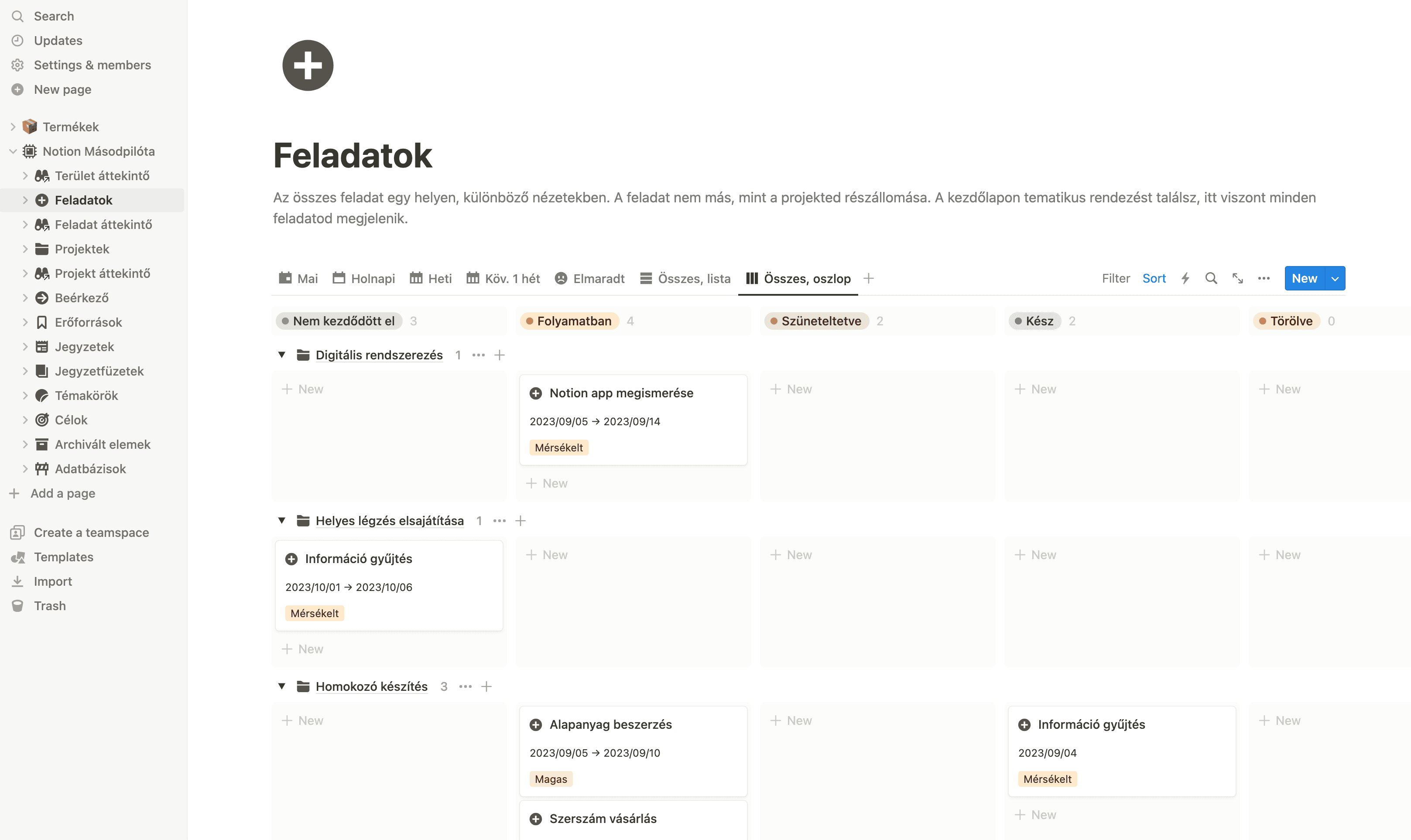
Task: Click the plus icon next to Digitális rendszerezés
Action: pos(500,354)
